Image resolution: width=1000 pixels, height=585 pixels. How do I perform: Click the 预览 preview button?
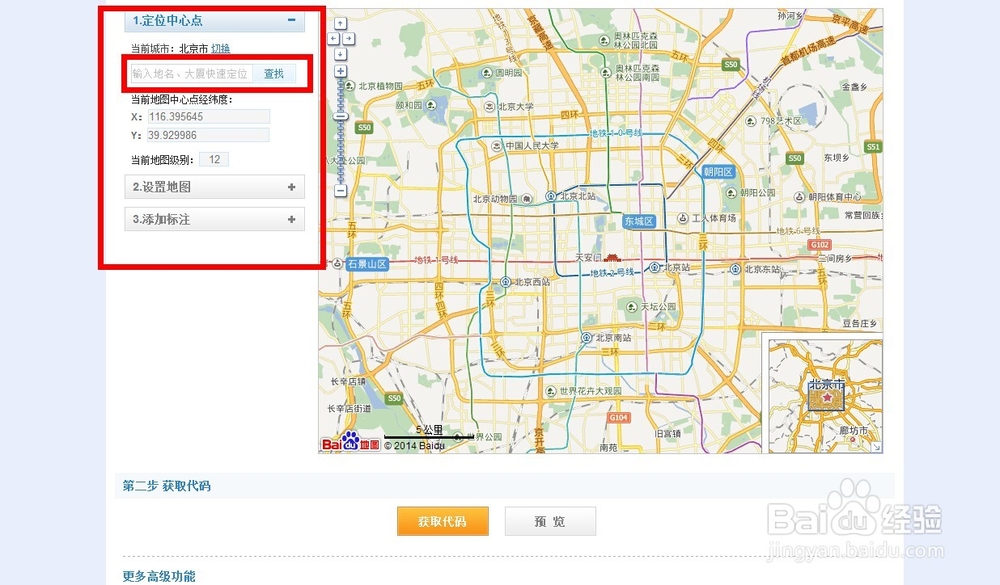coord(550,521)
